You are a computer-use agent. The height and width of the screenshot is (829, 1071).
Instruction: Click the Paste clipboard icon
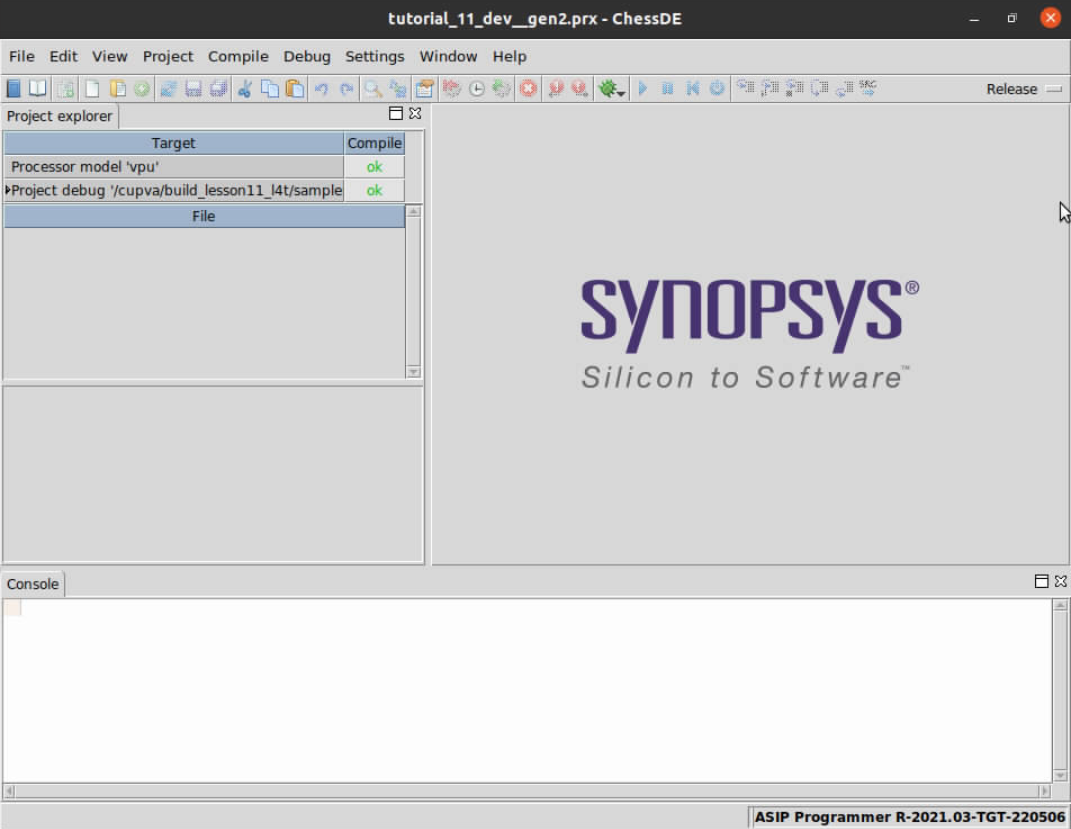295,89
